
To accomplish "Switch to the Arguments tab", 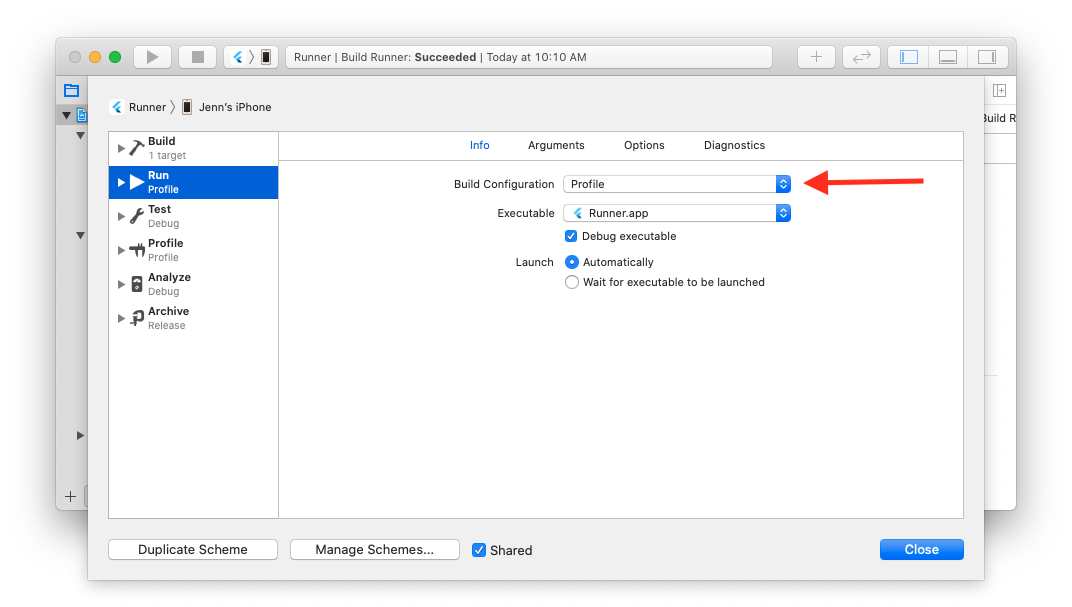I will pyautogui.click(x=556, y=145).
